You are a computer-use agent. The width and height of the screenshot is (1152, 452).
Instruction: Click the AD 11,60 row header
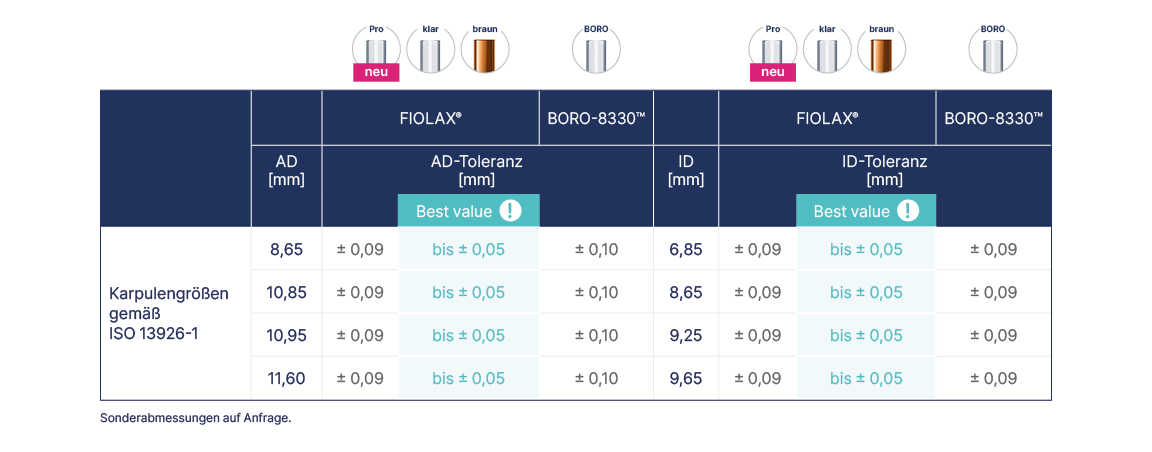(288, 378)
